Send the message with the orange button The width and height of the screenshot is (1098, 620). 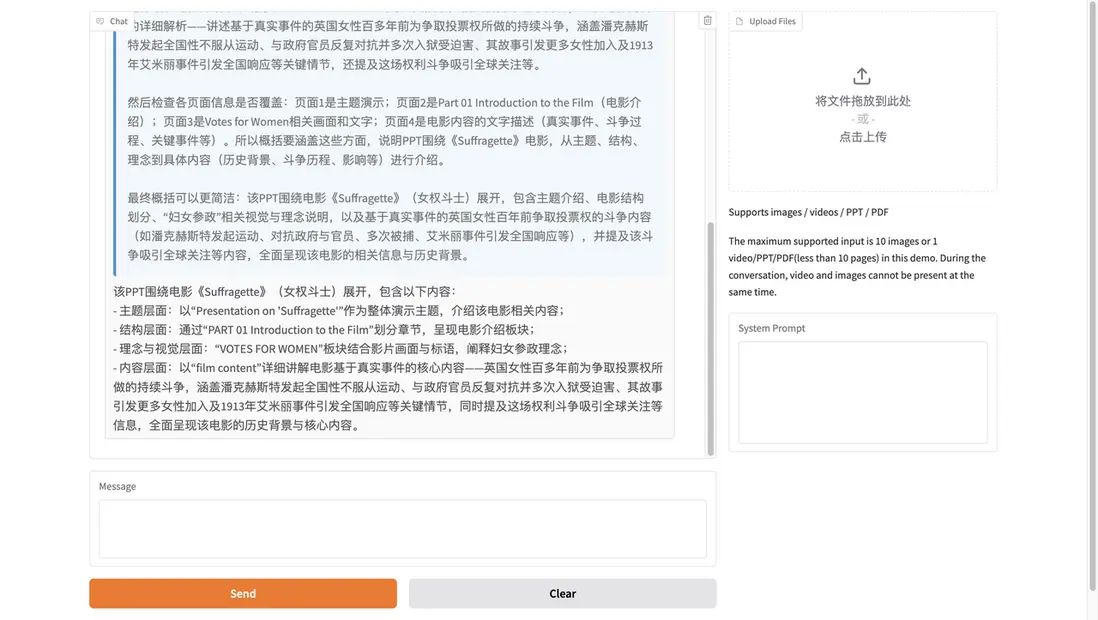tap(243, 593)
